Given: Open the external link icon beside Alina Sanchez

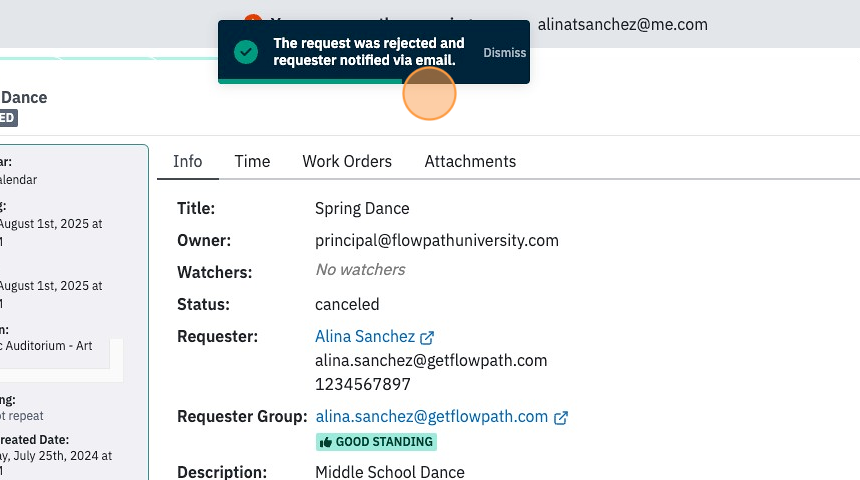Looking at the screenshot, I should point(427,337).
